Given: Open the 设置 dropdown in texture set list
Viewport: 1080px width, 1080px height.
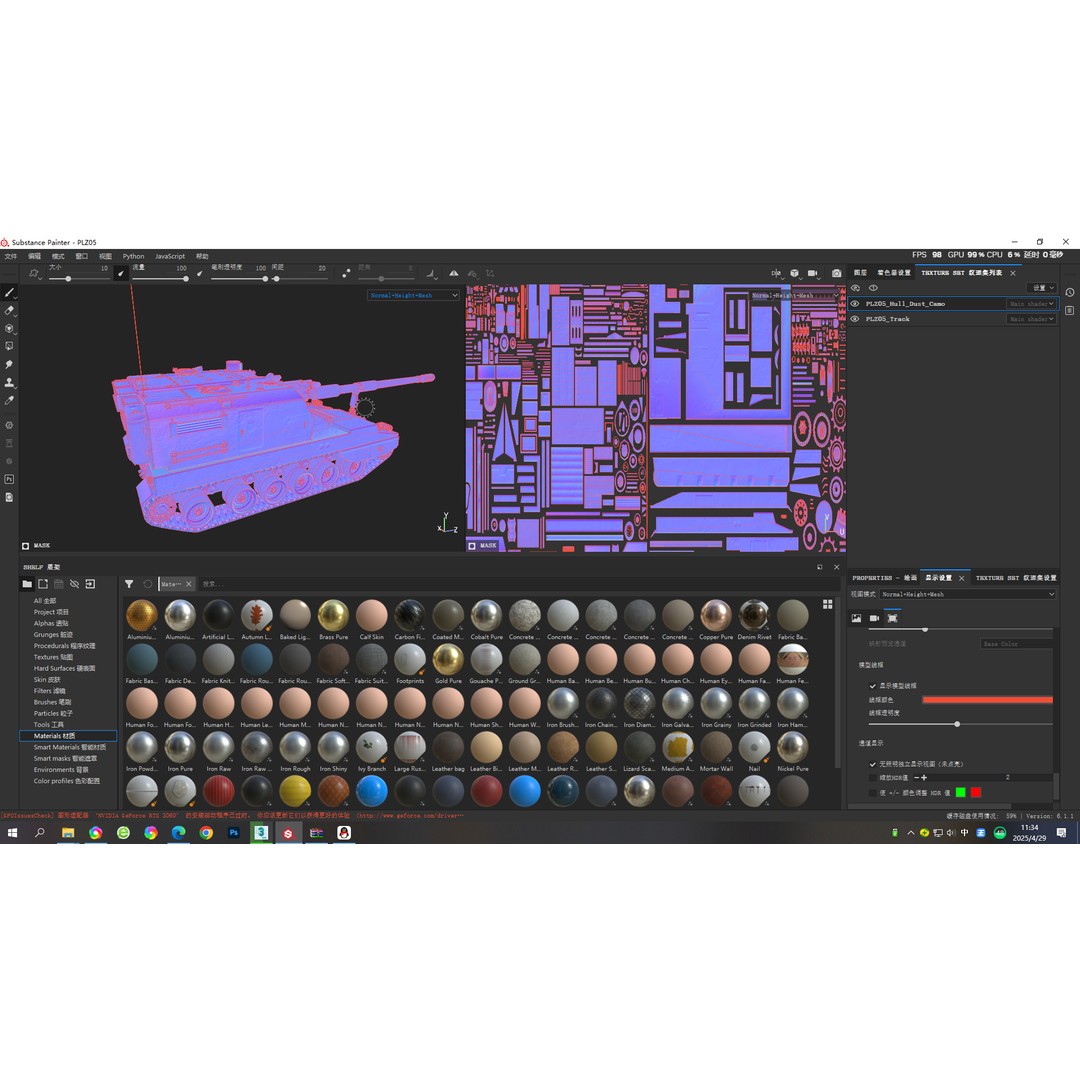Looking at the screenshot, I should pyautogui.click(x=1043, y=288).
